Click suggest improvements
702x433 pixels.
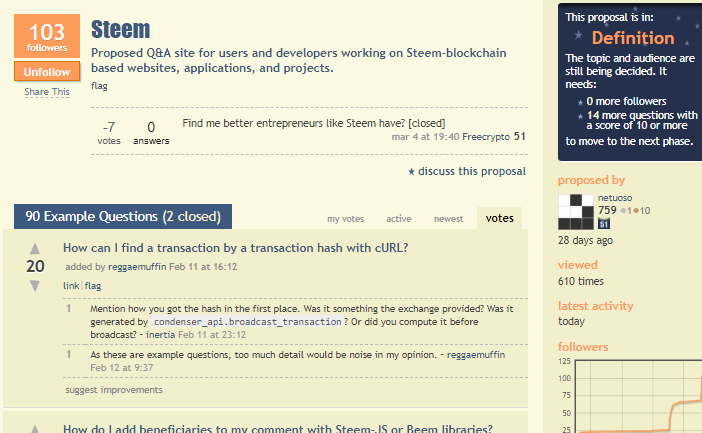114,390
